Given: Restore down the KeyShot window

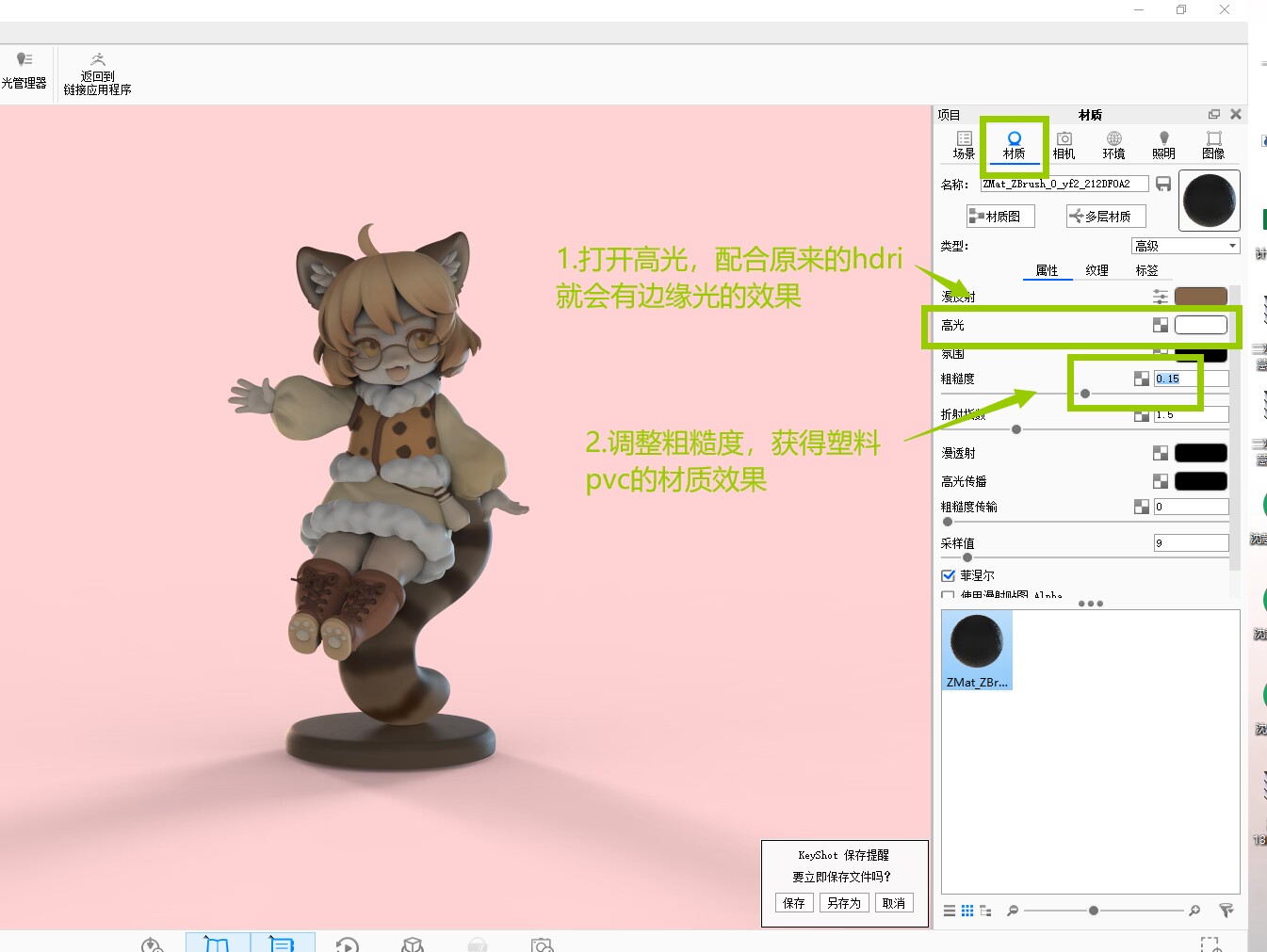Looking at the screenshot, I should (x=1181, y=9).
